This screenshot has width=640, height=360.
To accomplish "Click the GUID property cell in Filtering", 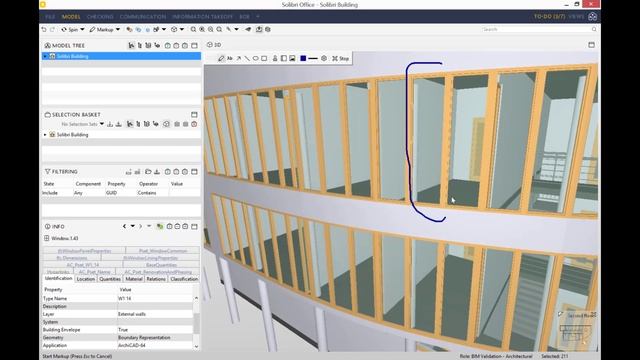I will click(121, 193).
